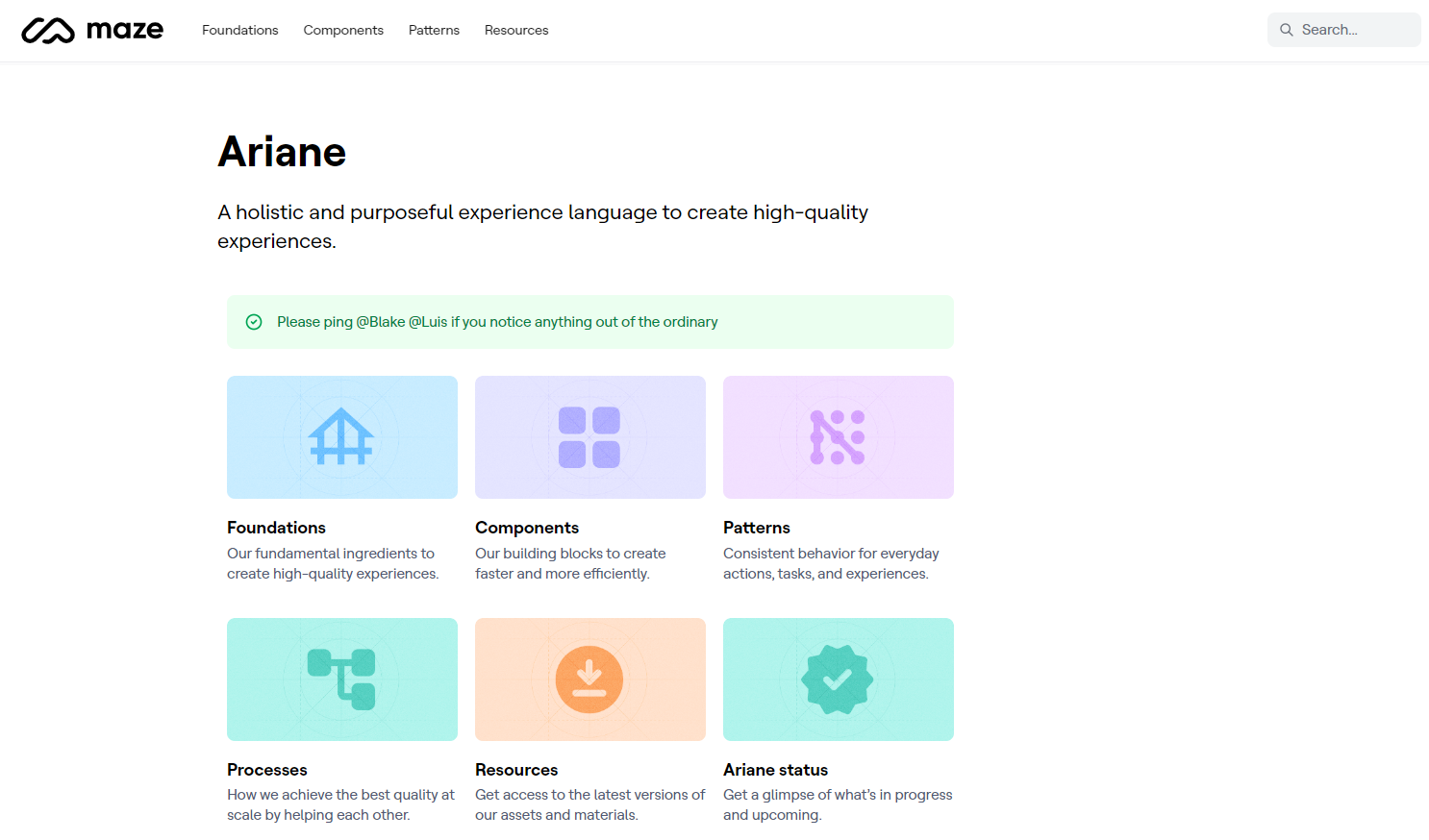Click the four-squares Components icon
1429x840 pixels.
tap(589, 437)
